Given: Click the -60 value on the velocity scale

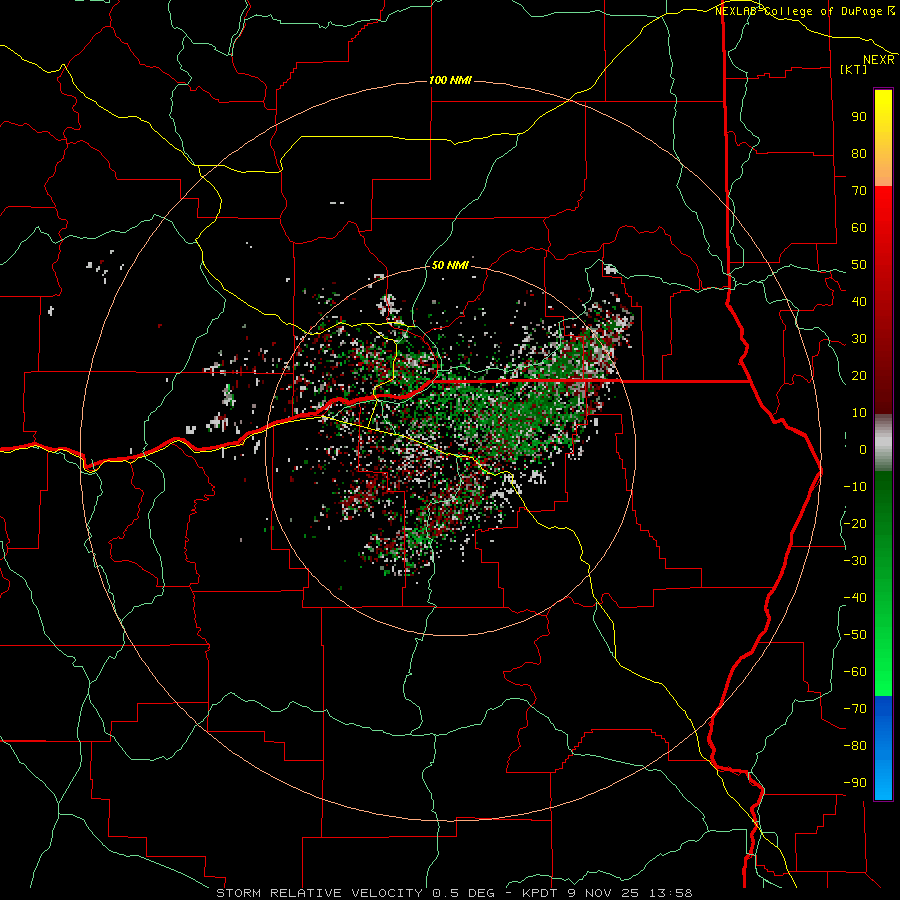Looking at the screenshot, I should (x=855, y=672).
